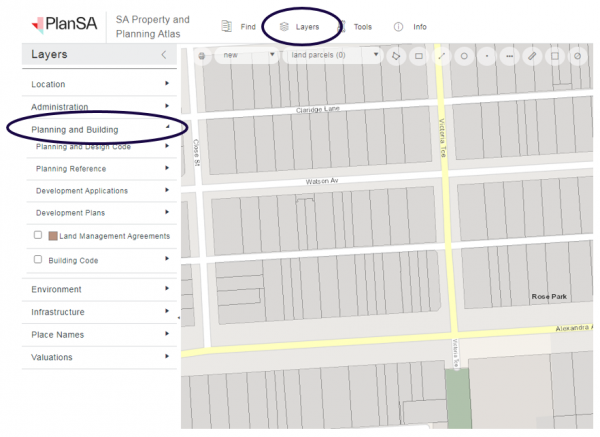This screenshot has height=437, width=600.
Task: Open the Layers menu
Action: 300,27
